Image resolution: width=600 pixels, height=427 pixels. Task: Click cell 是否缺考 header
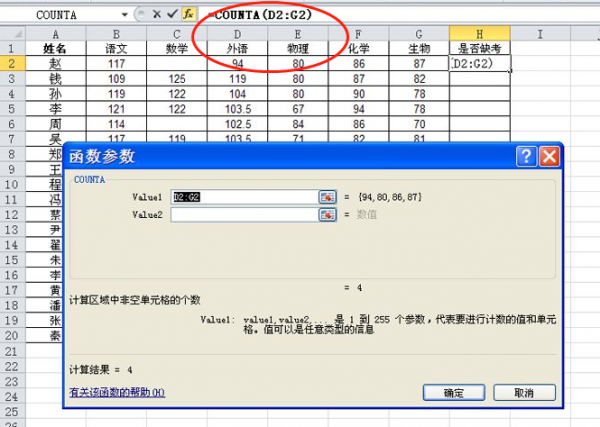[x=480, y=49]
